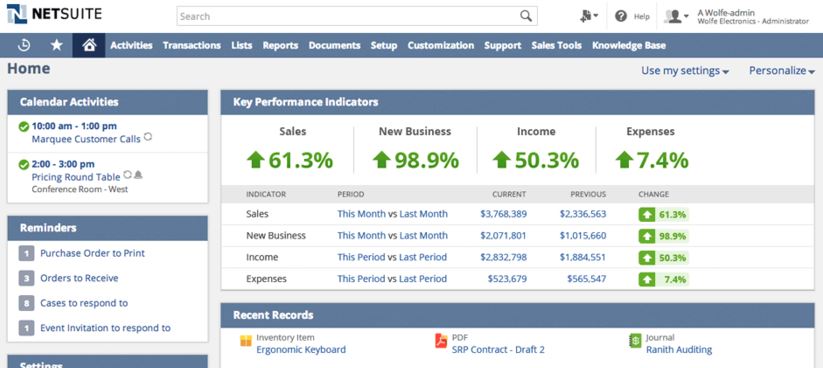Open the Lists menu
823x368 pixels.
tap(241, 46)
